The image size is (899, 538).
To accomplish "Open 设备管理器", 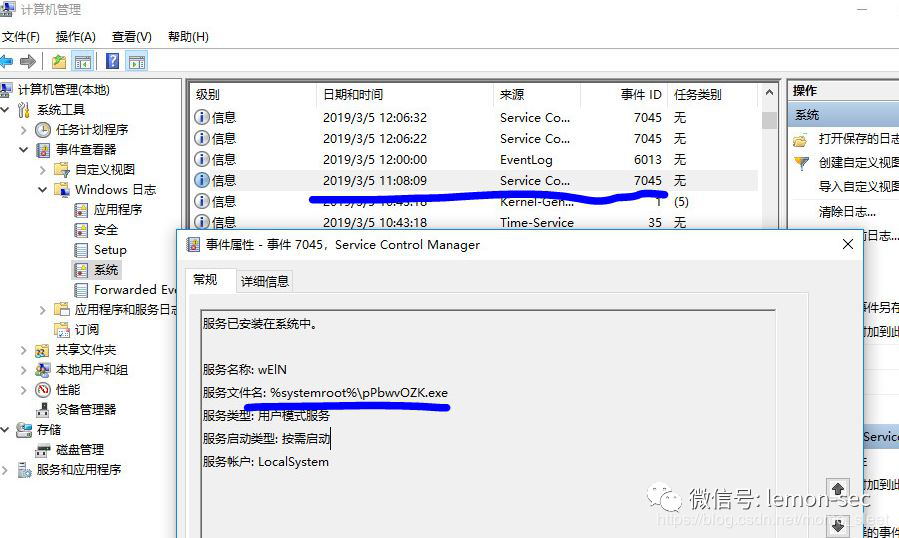I will tap(85, 410).
